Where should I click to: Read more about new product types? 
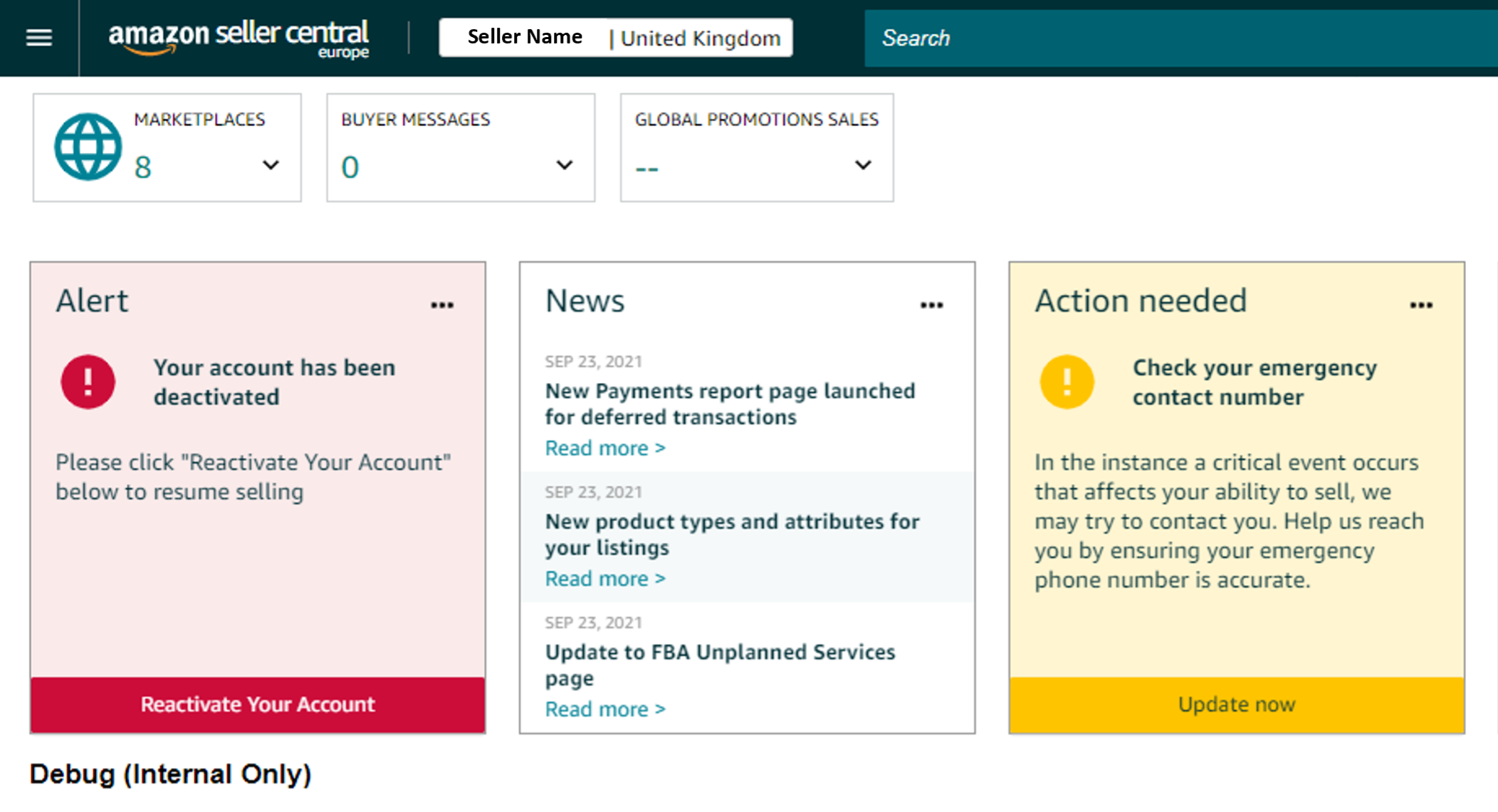click(604, 579)
